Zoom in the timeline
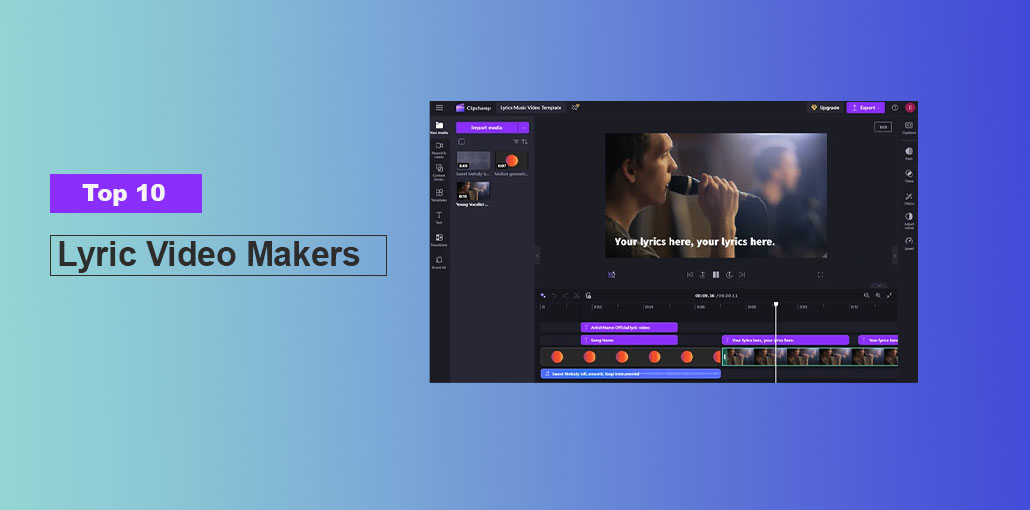The height and width of the screenshot is (510, 1030). (878, 295)
